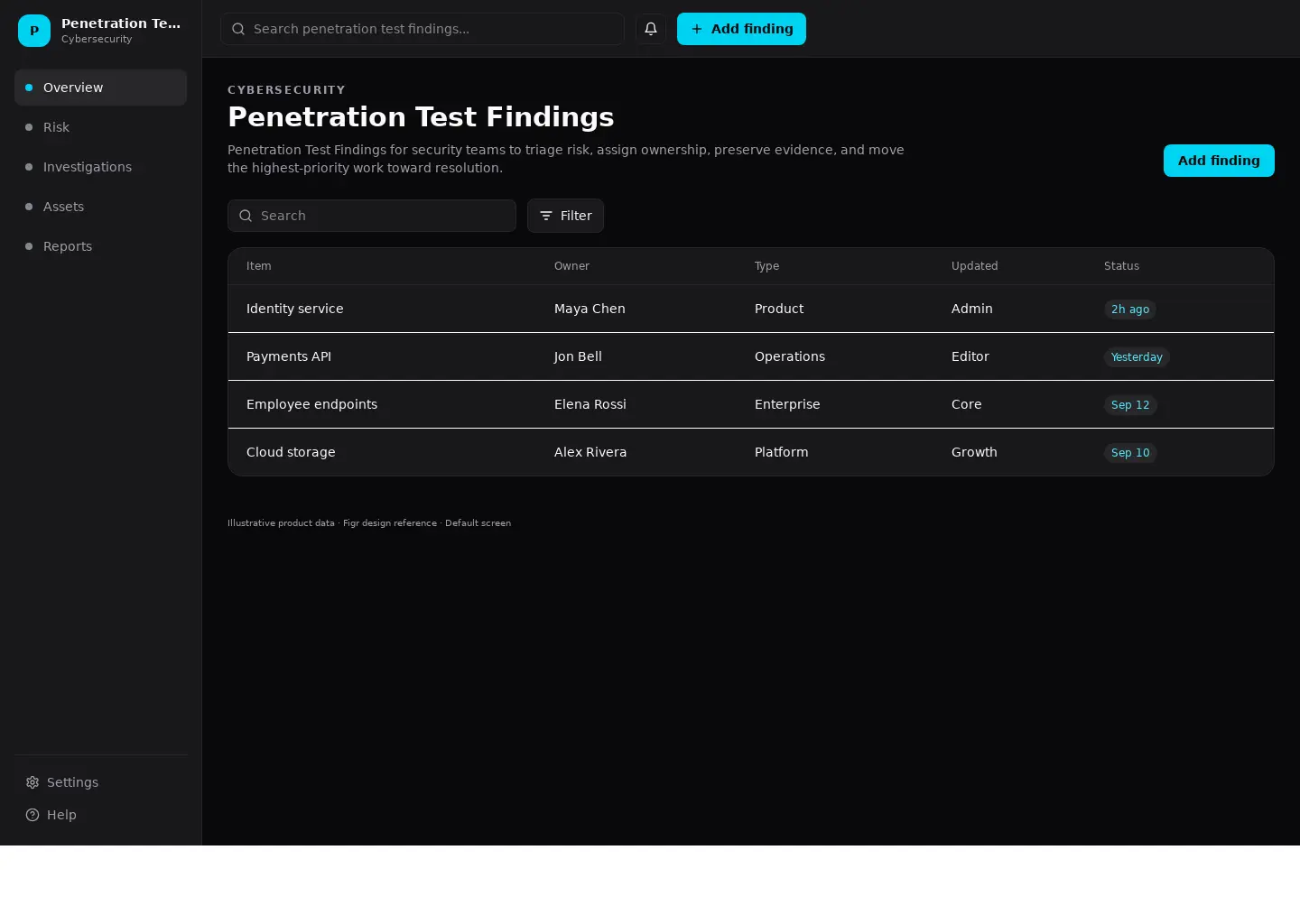Switch to Assets page
The width and height of the screenshot is (1300, 924).
100,207
